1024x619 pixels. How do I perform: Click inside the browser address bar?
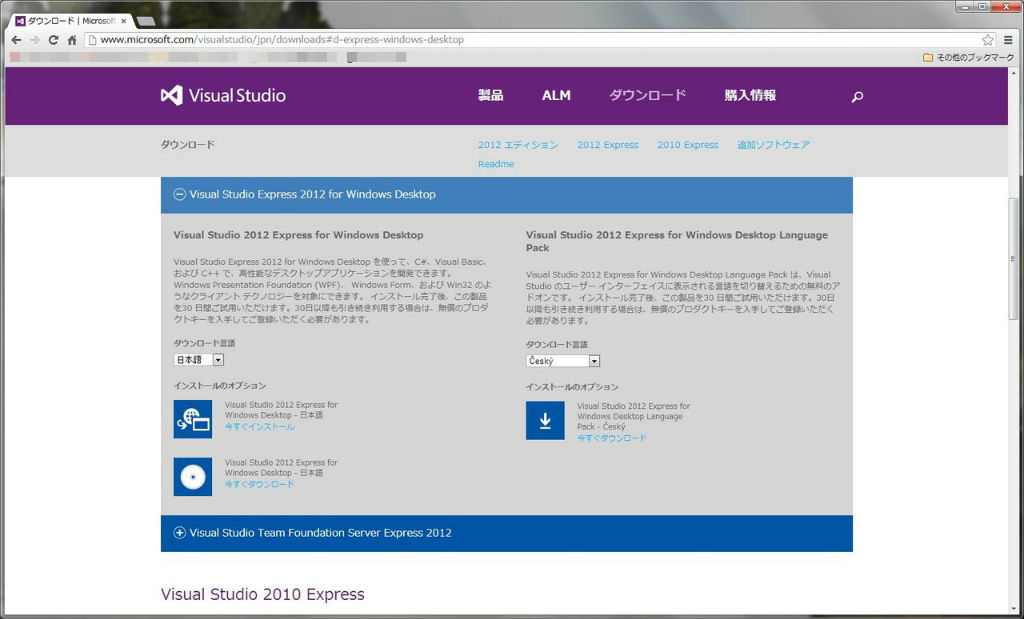[x=400, y=40]
